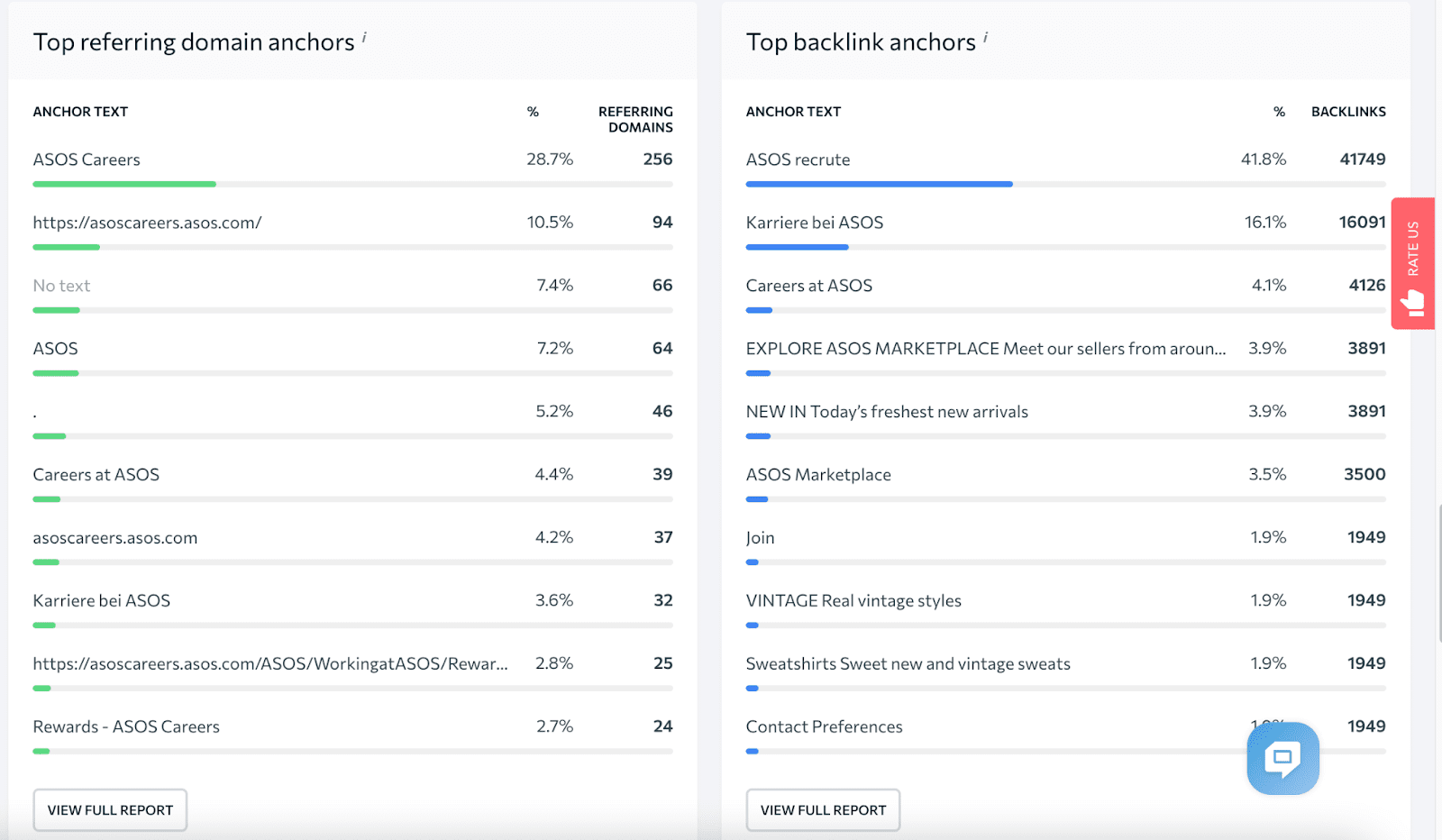
Task: Click info icon beside Top referring domain anchors
Action: tap(364, 38)
